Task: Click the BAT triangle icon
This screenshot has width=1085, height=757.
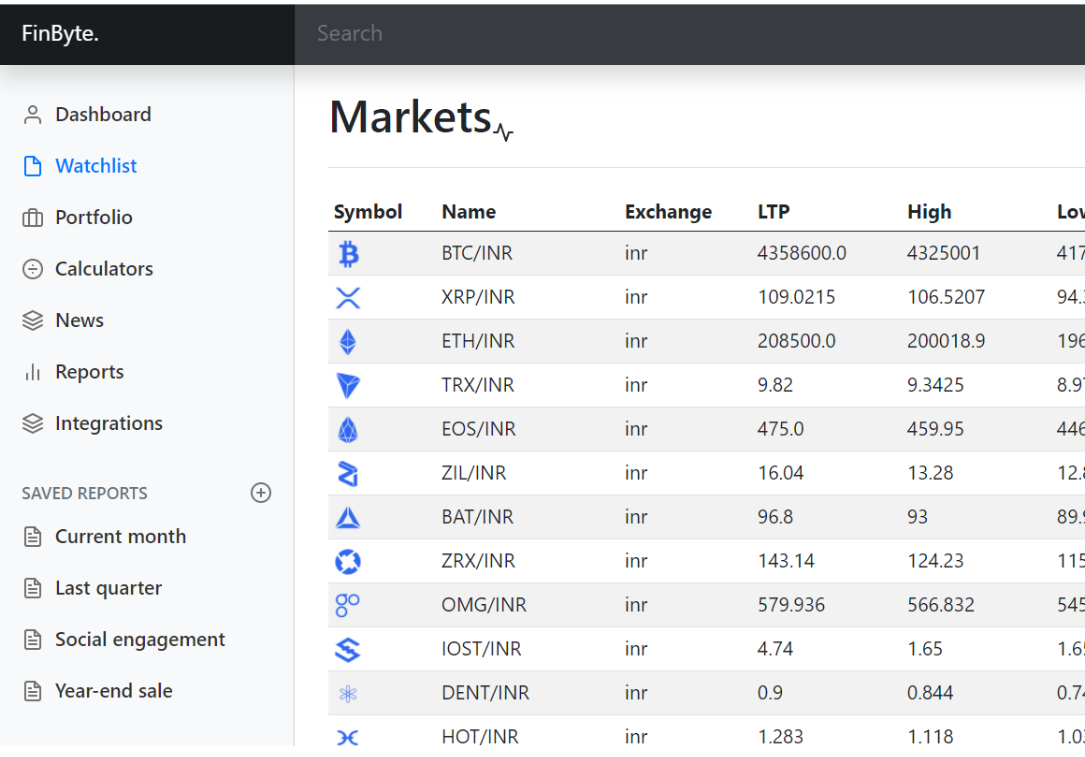Action: (x=348, y=518)
